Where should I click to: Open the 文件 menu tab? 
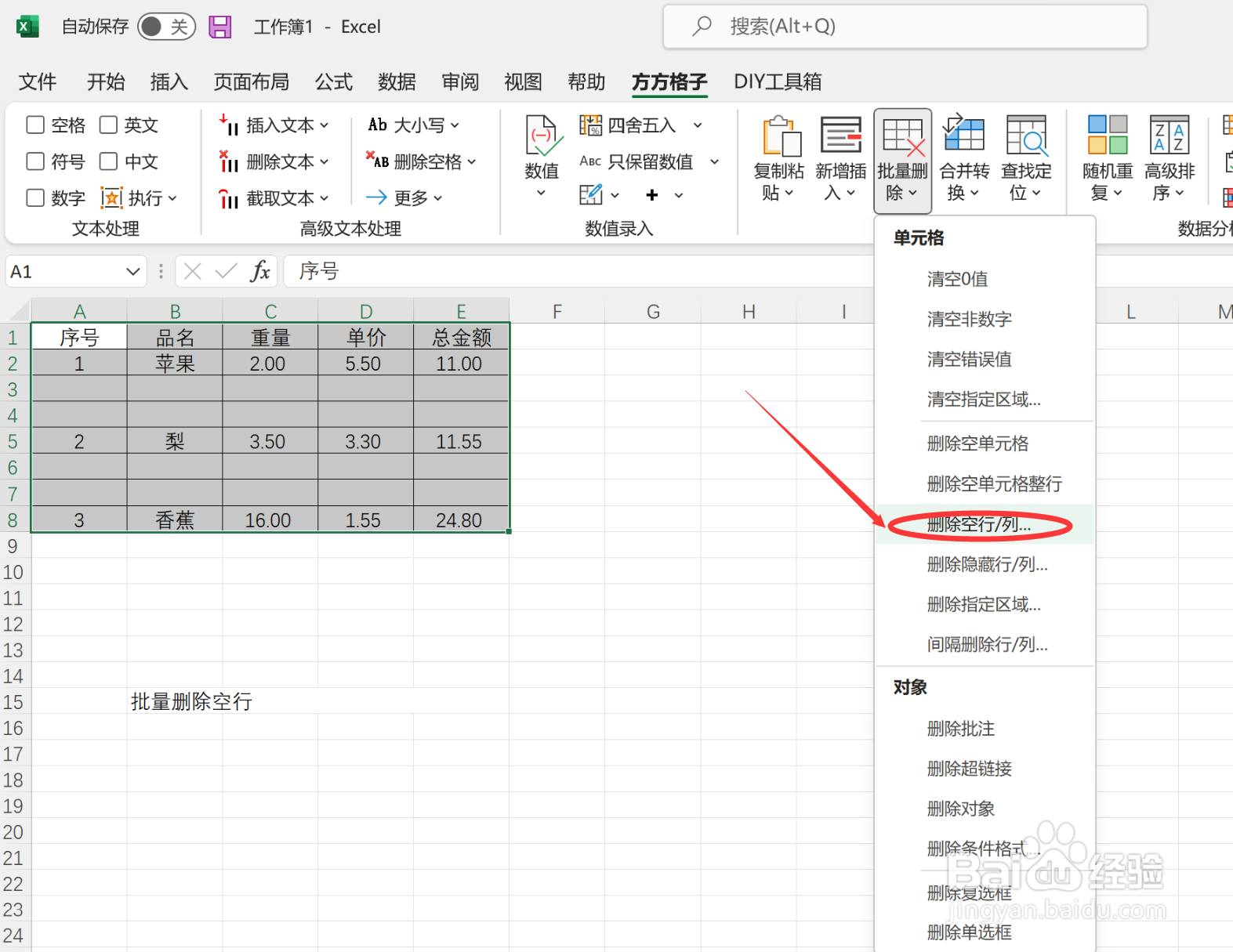point(38,81)
